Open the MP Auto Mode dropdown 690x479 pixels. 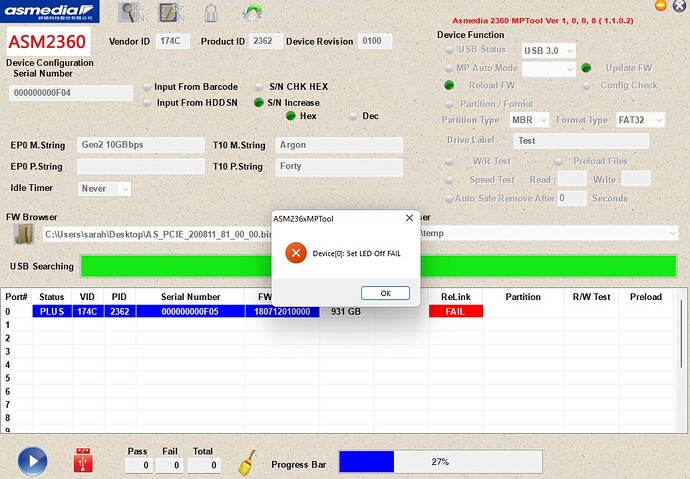(x=549, y=69)
